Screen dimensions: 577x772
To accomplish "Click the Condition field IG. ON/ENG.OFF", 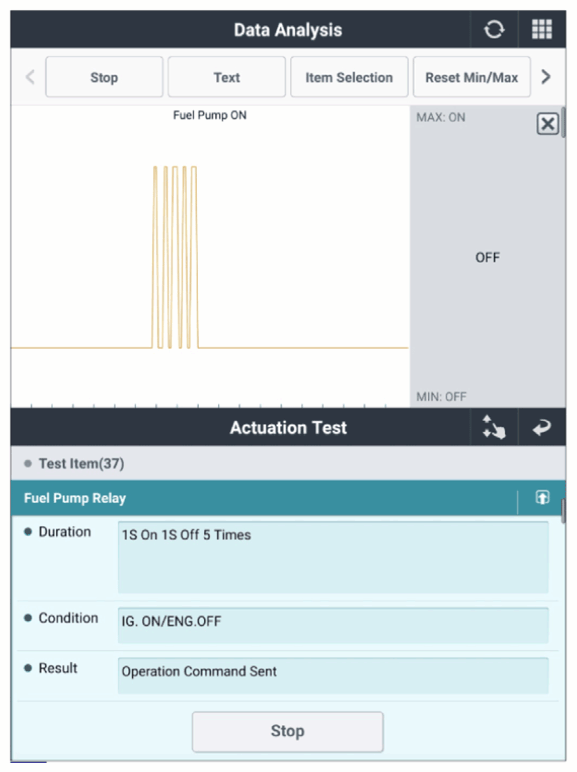I will 333,625.
